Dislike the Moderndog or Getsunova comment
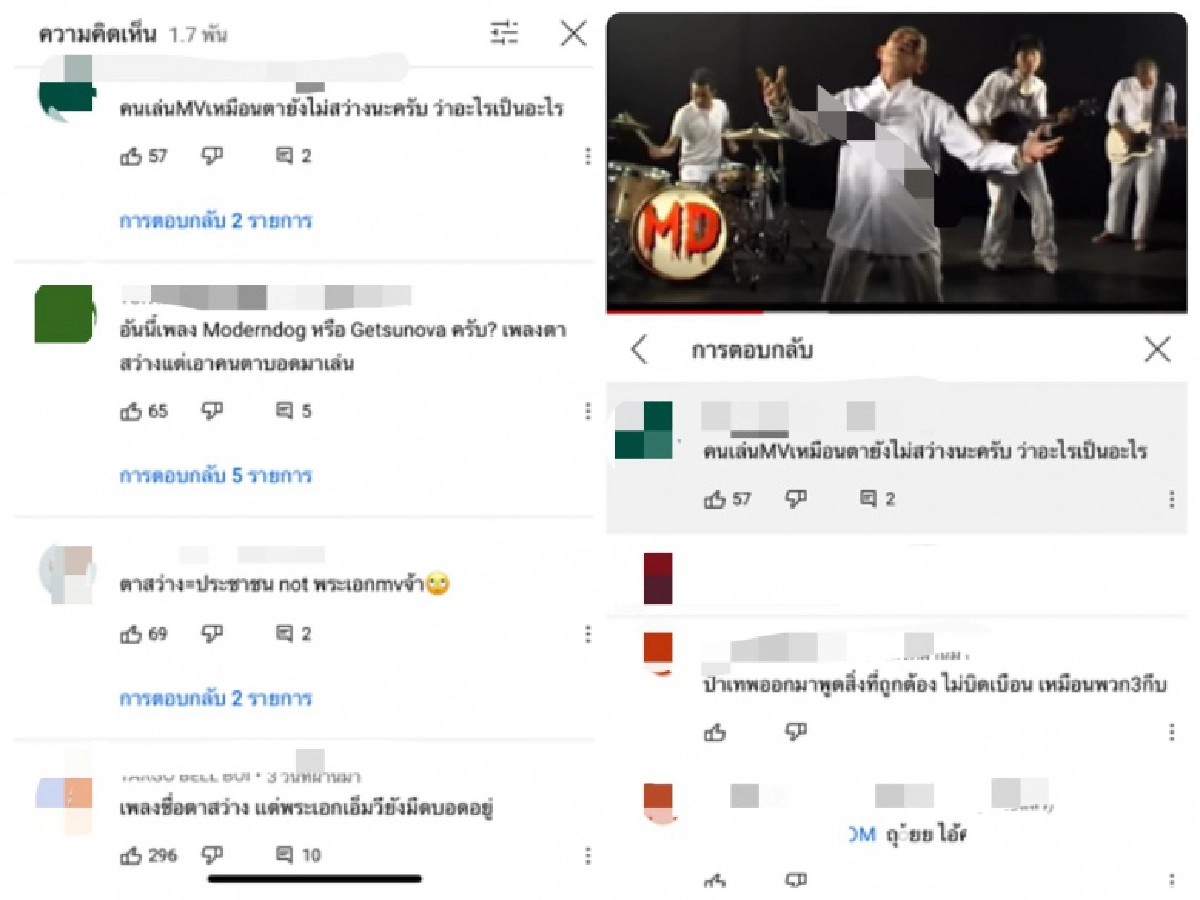Viewport: 1200px width, 900px height. 212,411
